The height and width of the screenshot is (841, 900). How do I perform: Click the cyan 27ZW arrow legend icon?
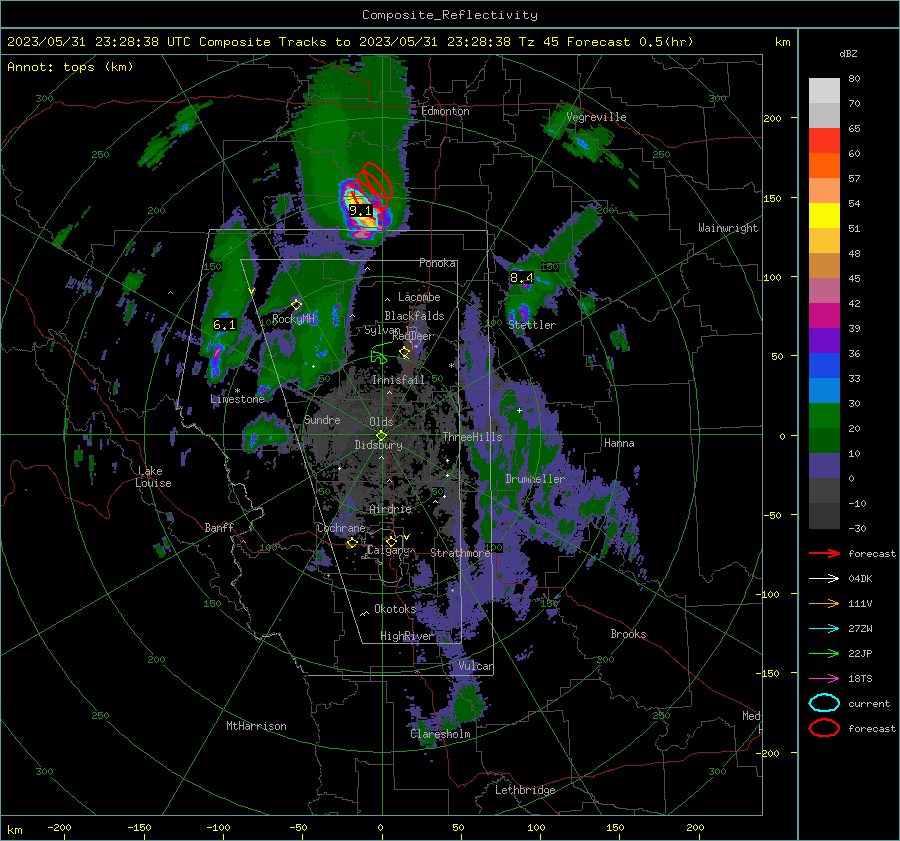(x=824, y=629)
